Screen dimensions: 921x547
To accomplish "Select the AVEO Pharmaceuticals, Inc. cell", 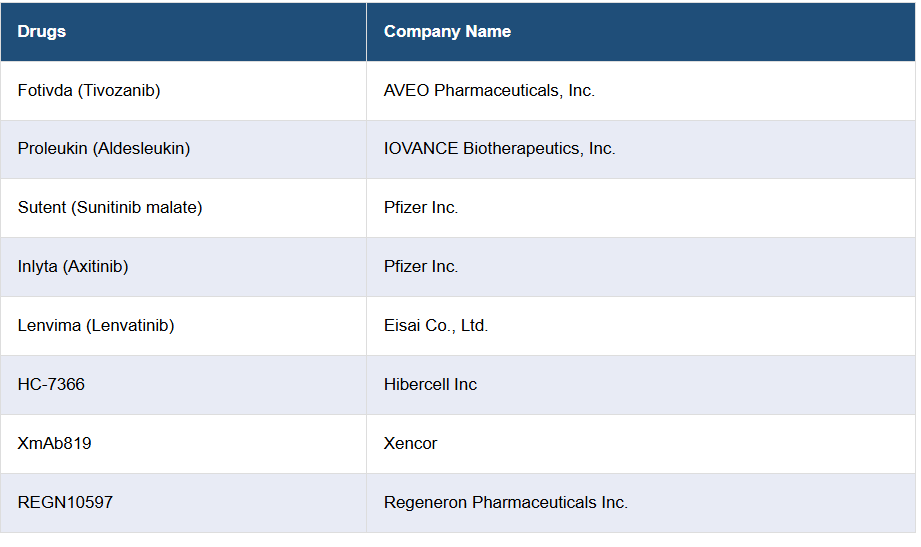I will click(x=489, y=91).
